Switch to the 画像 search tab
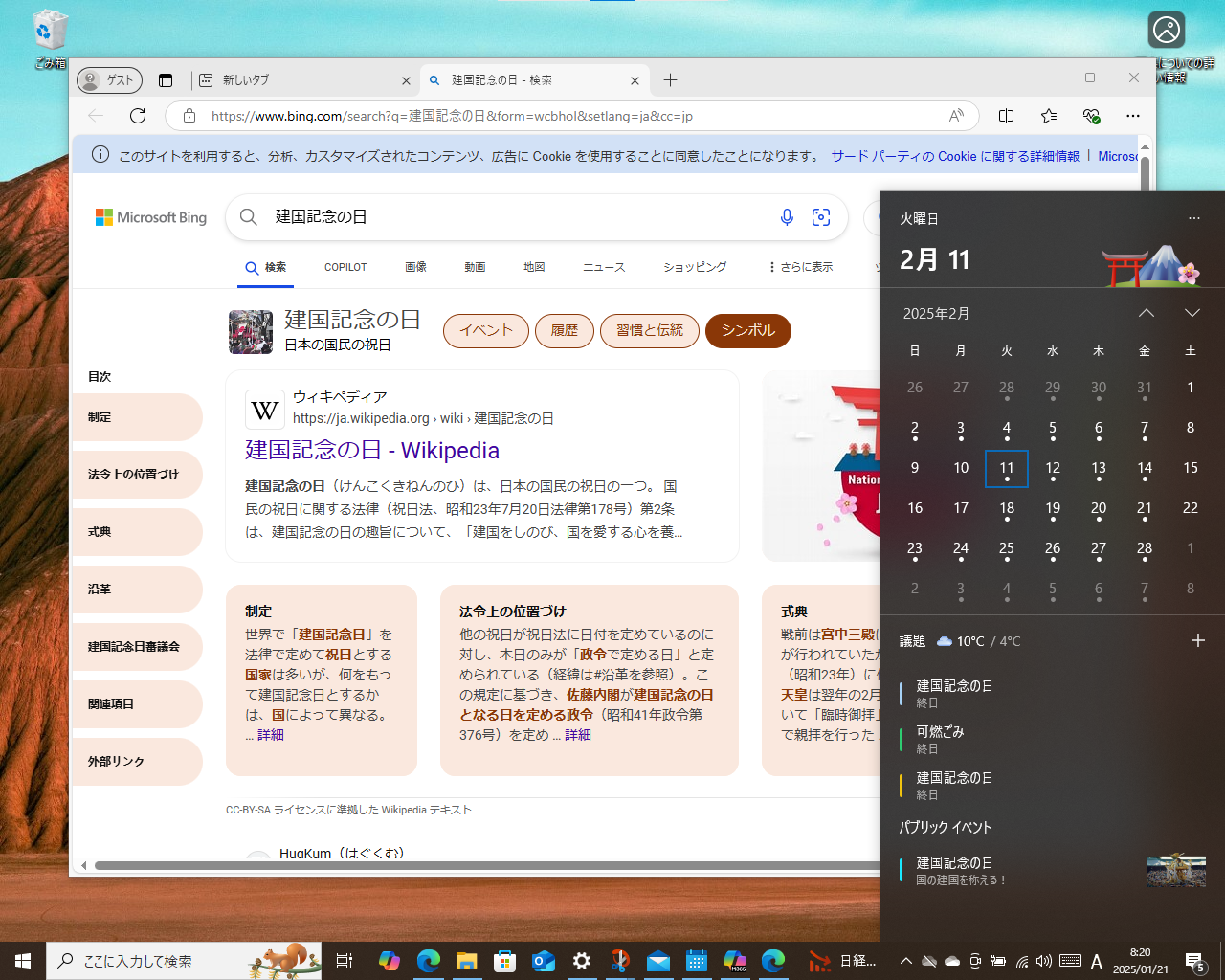This screenshot has width=1225, height=980. 416,267
